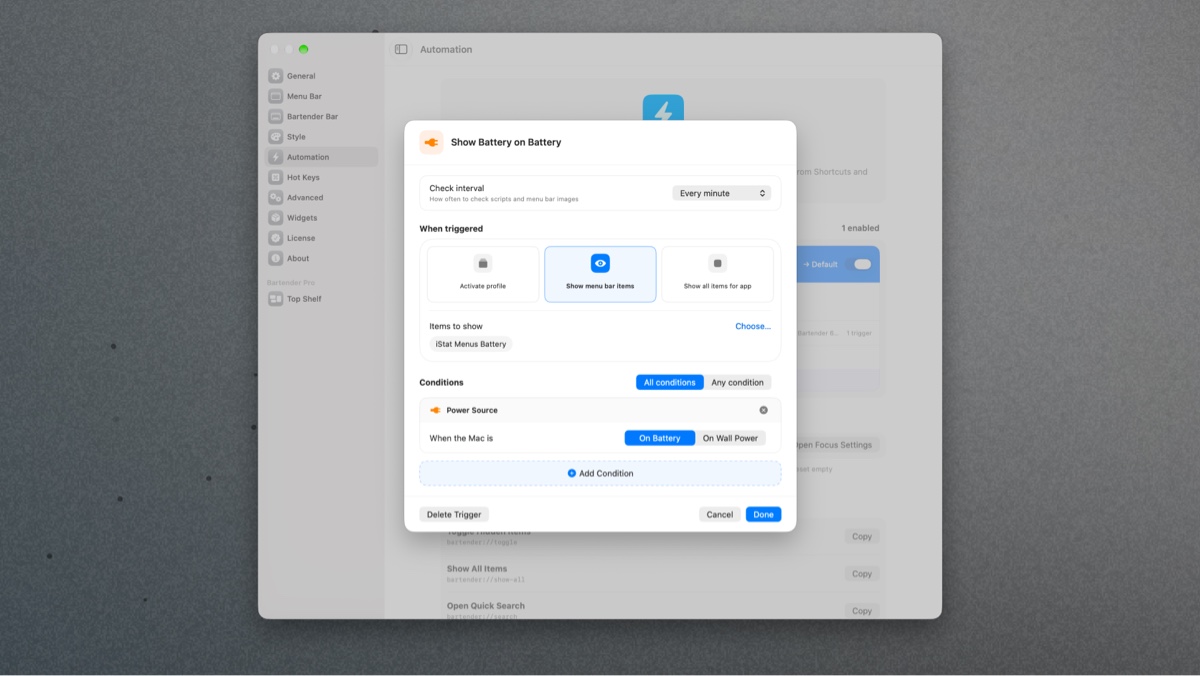The height and width of the screenshot is (676, 1200).
Task: Open Hot Keys via its sidebar icon
Action: click(275, 177)
